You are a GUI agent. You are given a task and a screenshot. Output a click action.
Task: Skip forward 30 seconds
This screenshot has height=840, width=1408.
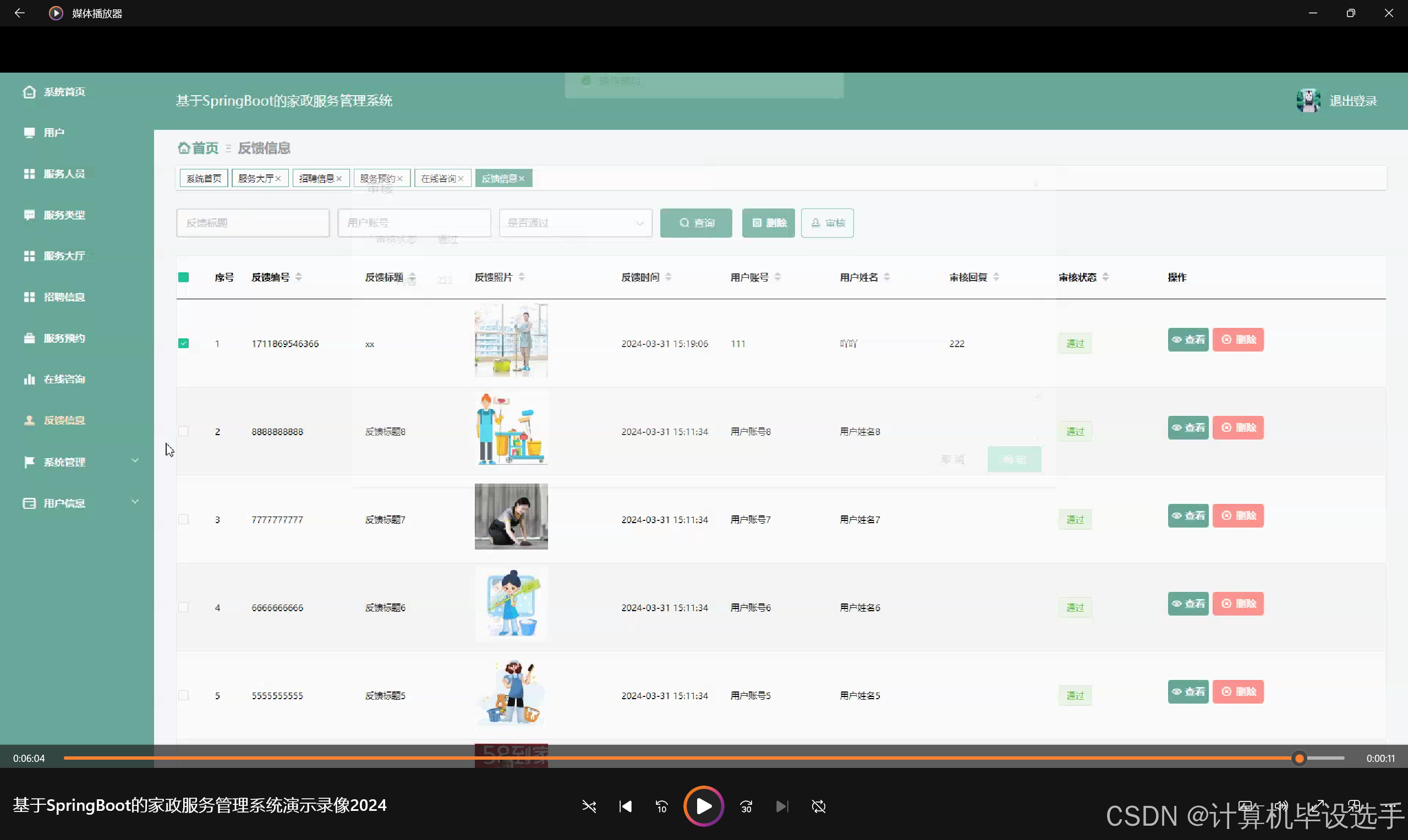tap(746, 806)
